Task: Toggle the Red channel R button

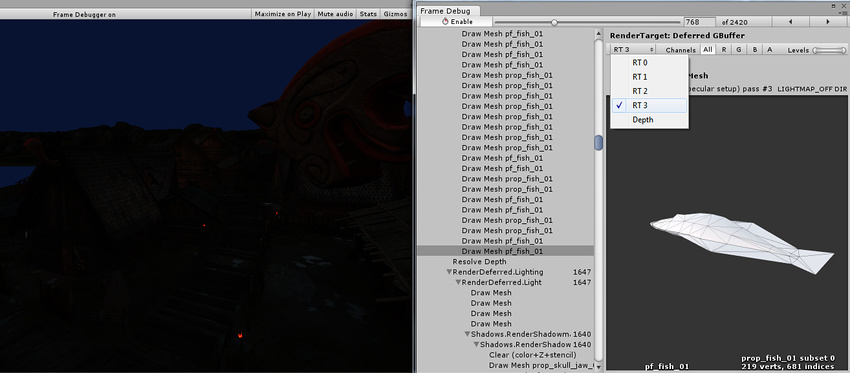Action: tap(724, 49)
